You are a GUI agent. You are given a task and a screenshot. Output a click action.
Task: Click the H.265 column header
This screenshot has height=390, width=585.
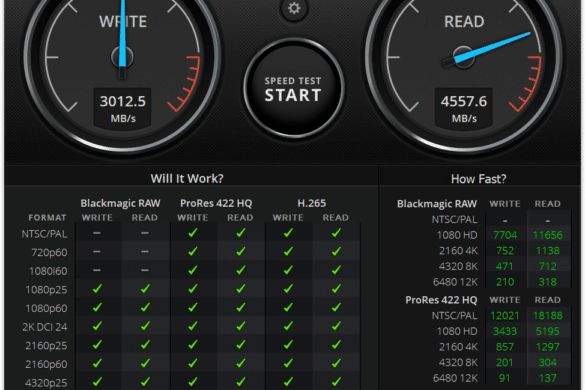312,203
